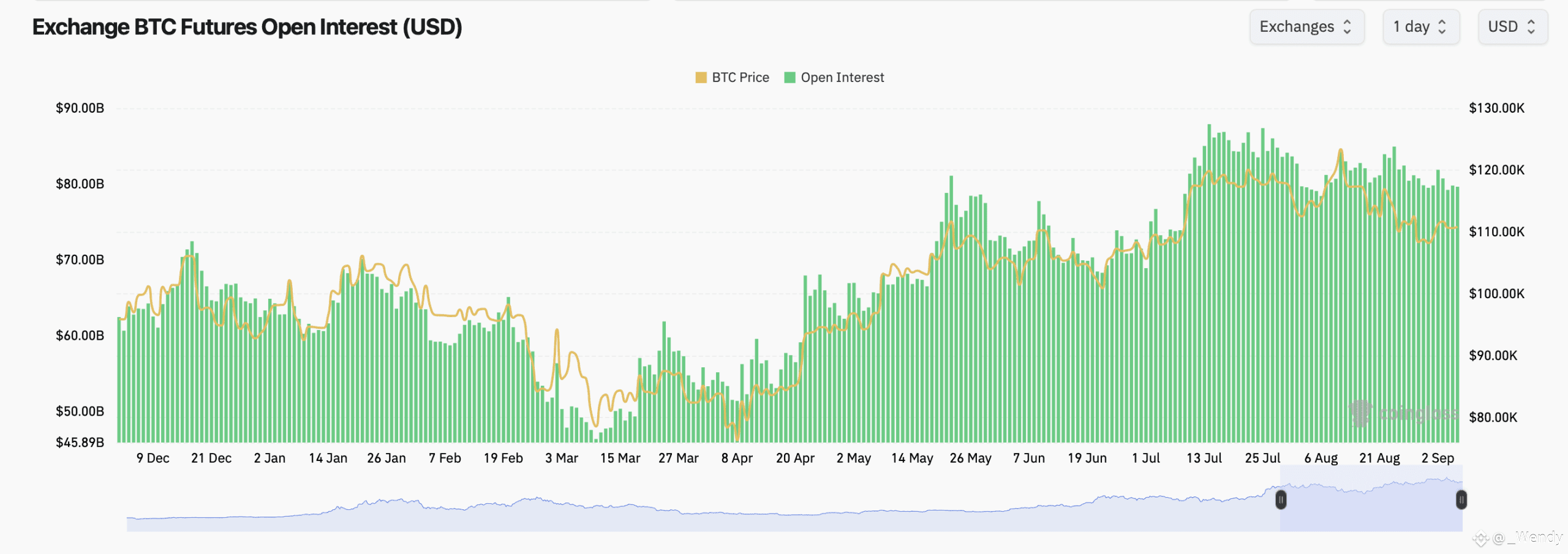Click the up-down arrows on 1 day selector
Screen dimensions: 1568x554
[1442, 27]
